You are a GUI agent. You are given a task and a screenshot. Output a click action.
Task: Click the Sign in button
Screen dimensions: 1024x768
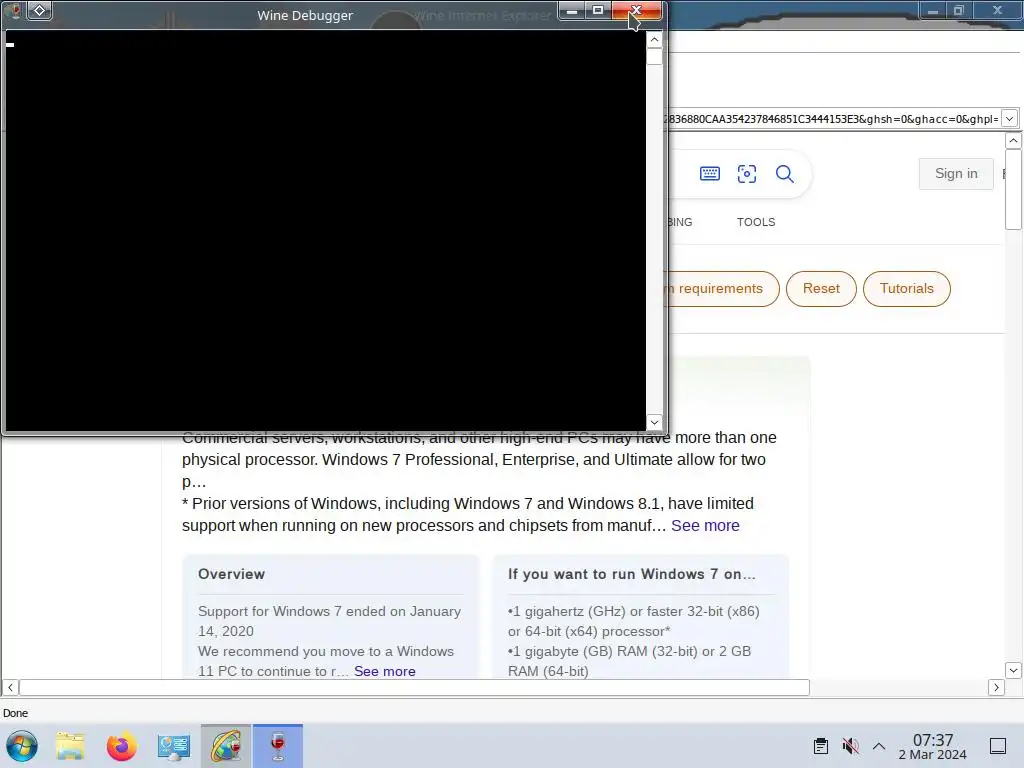tap(956, 174)
